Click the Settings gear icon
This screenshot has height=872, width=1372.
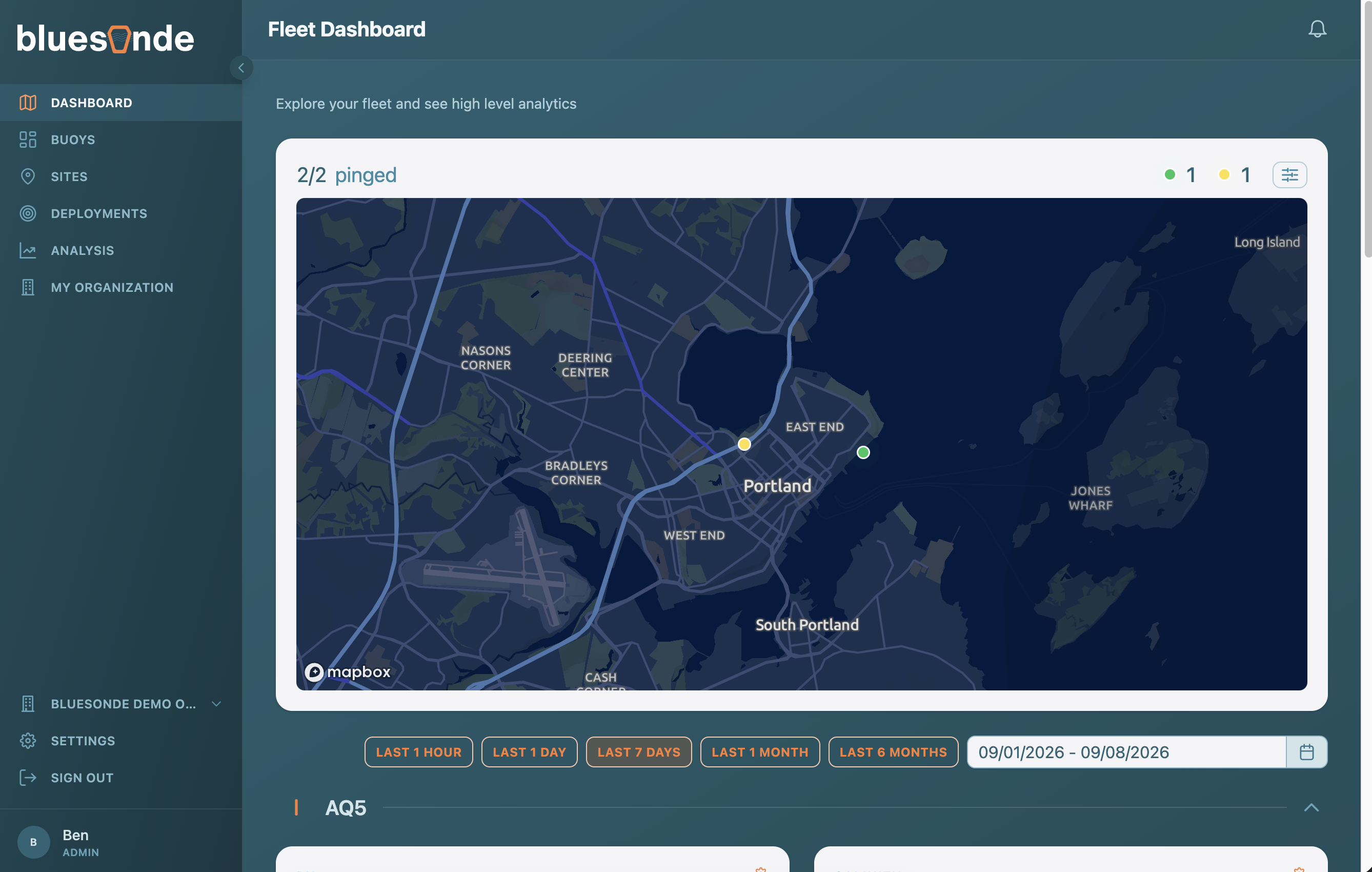(x=28, y=741)
